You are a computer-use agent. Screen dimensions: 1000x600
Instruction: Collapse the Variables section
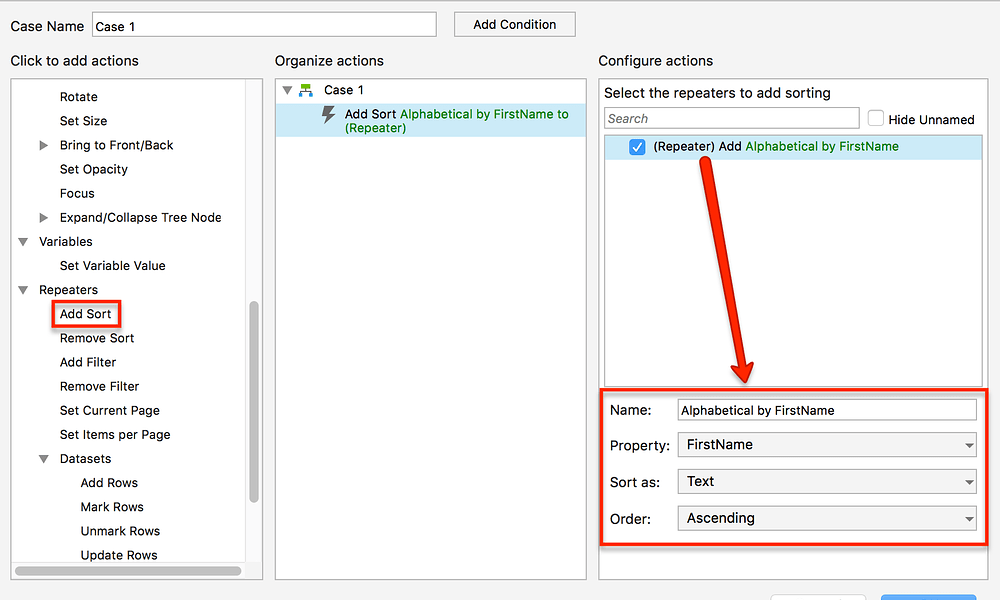23,242
